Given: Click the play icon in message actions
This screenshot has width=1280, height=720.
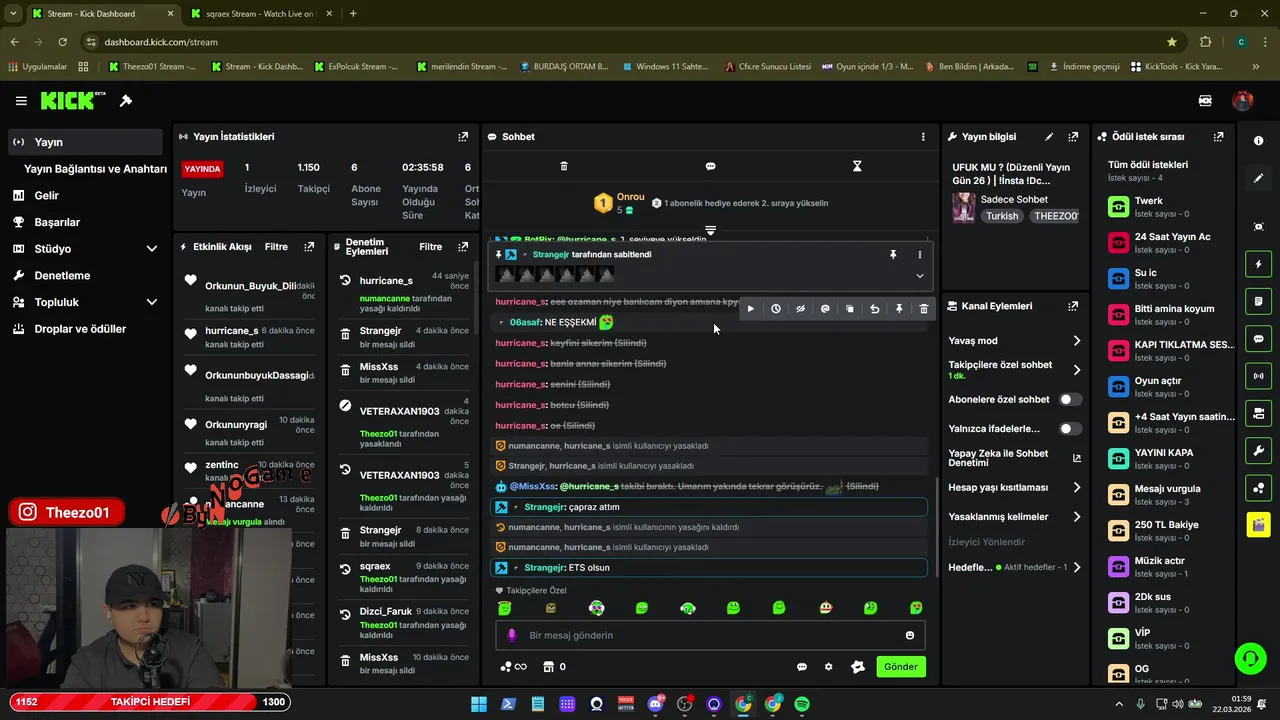Looking at the screenshot, I should coord(751,309).
